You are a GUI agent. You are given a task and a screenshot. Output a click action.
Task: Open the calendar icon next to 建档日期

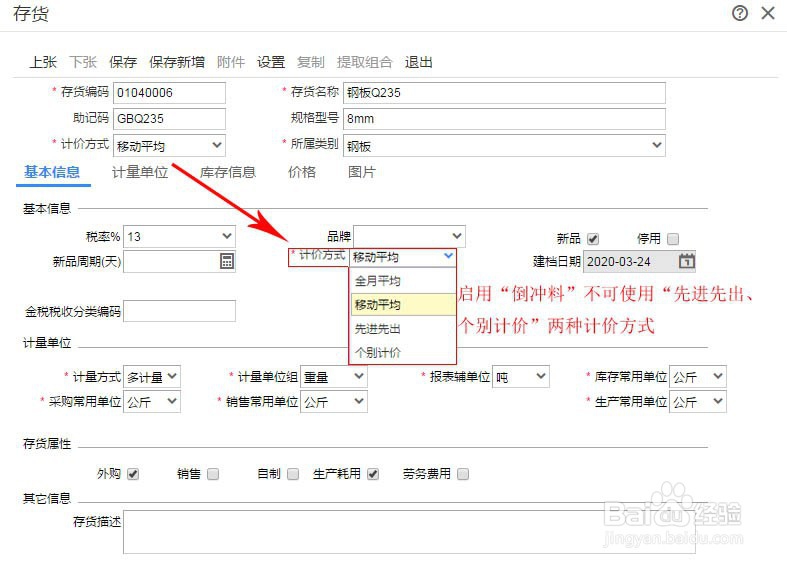[687, 261]
